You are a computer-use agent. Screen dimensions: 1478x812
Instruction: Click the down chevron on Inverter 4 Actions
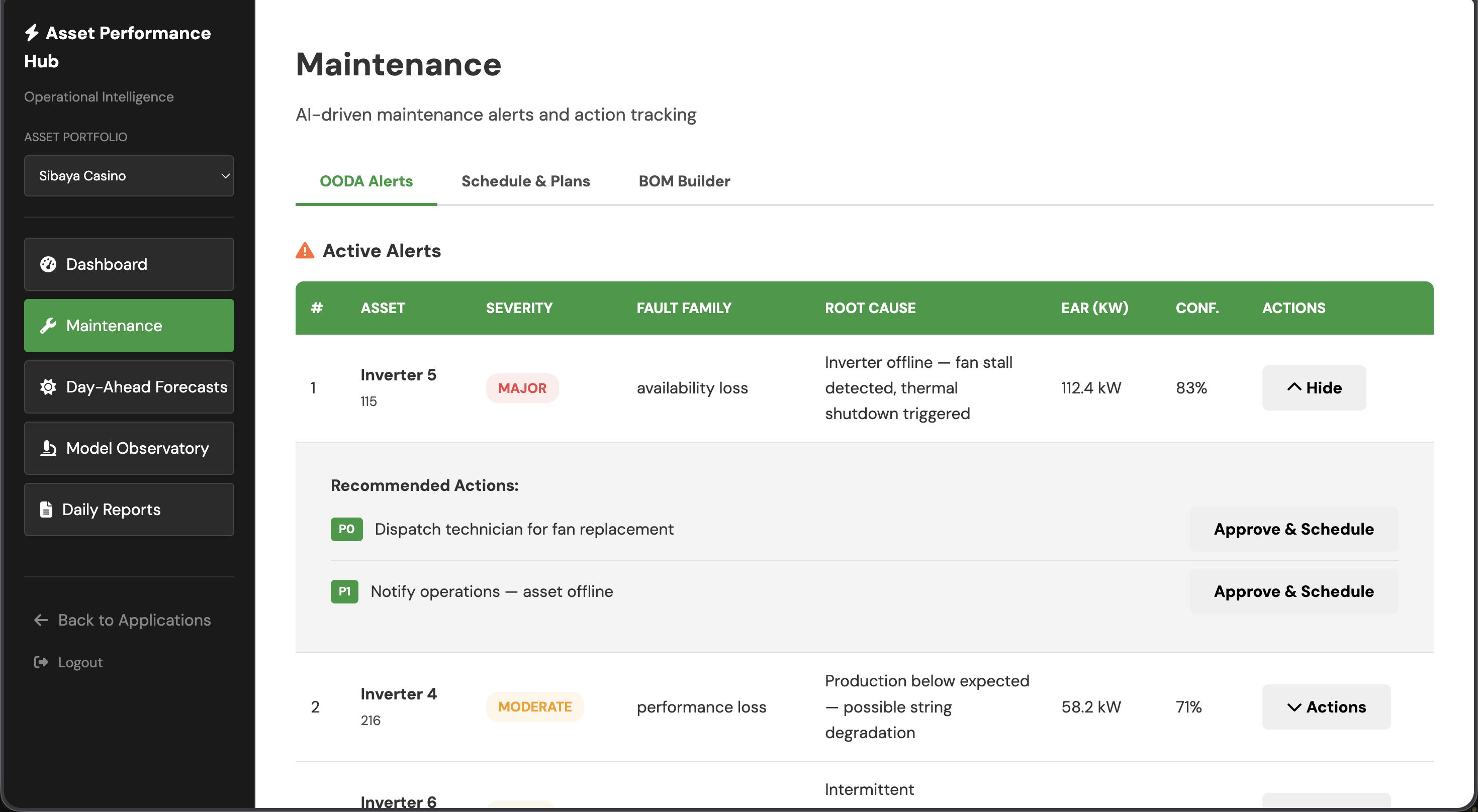tap(1294, 707)
